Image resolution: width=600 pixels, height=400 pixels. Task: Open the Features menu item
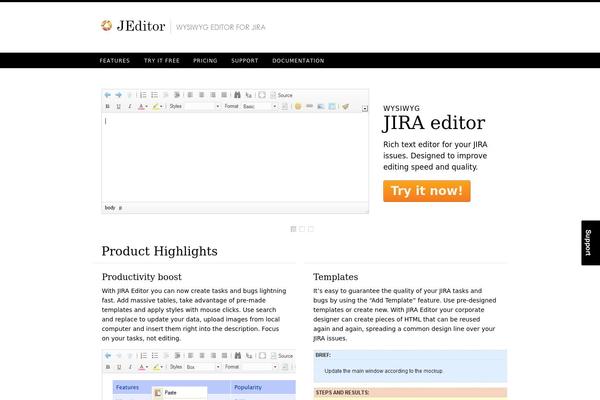pos(115,60)
